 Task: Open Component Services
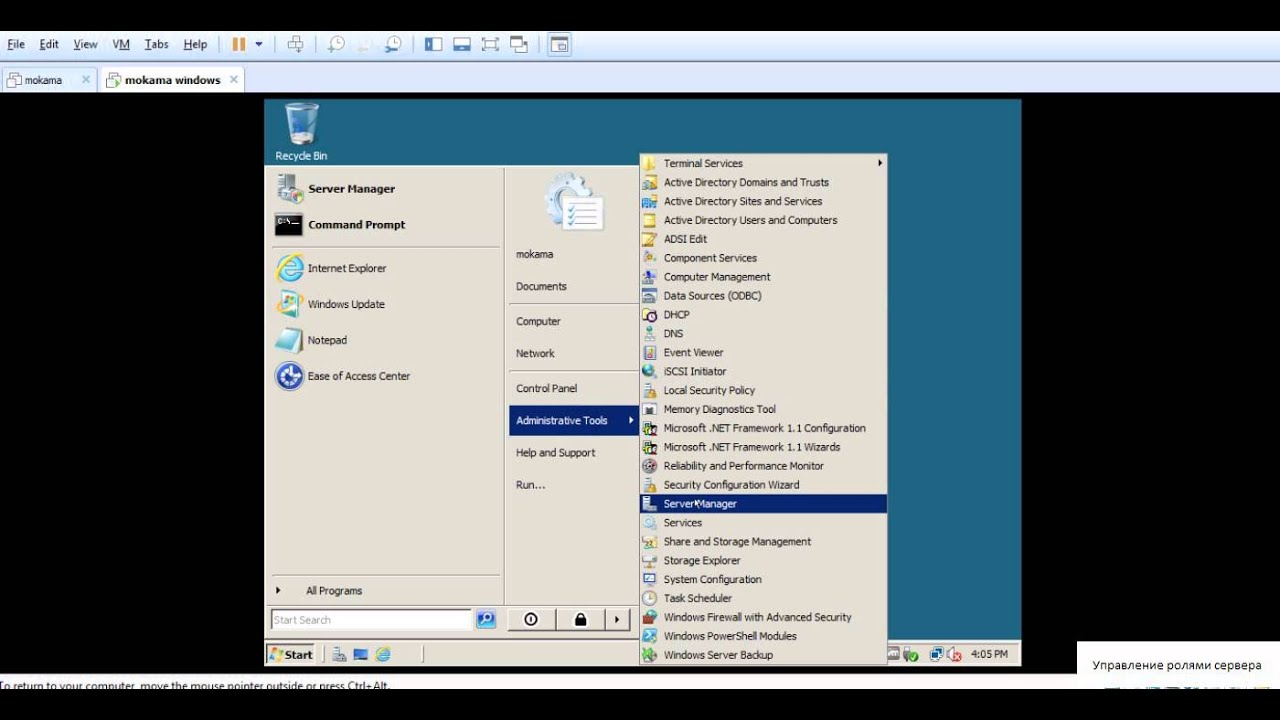(x=763, y=258)
